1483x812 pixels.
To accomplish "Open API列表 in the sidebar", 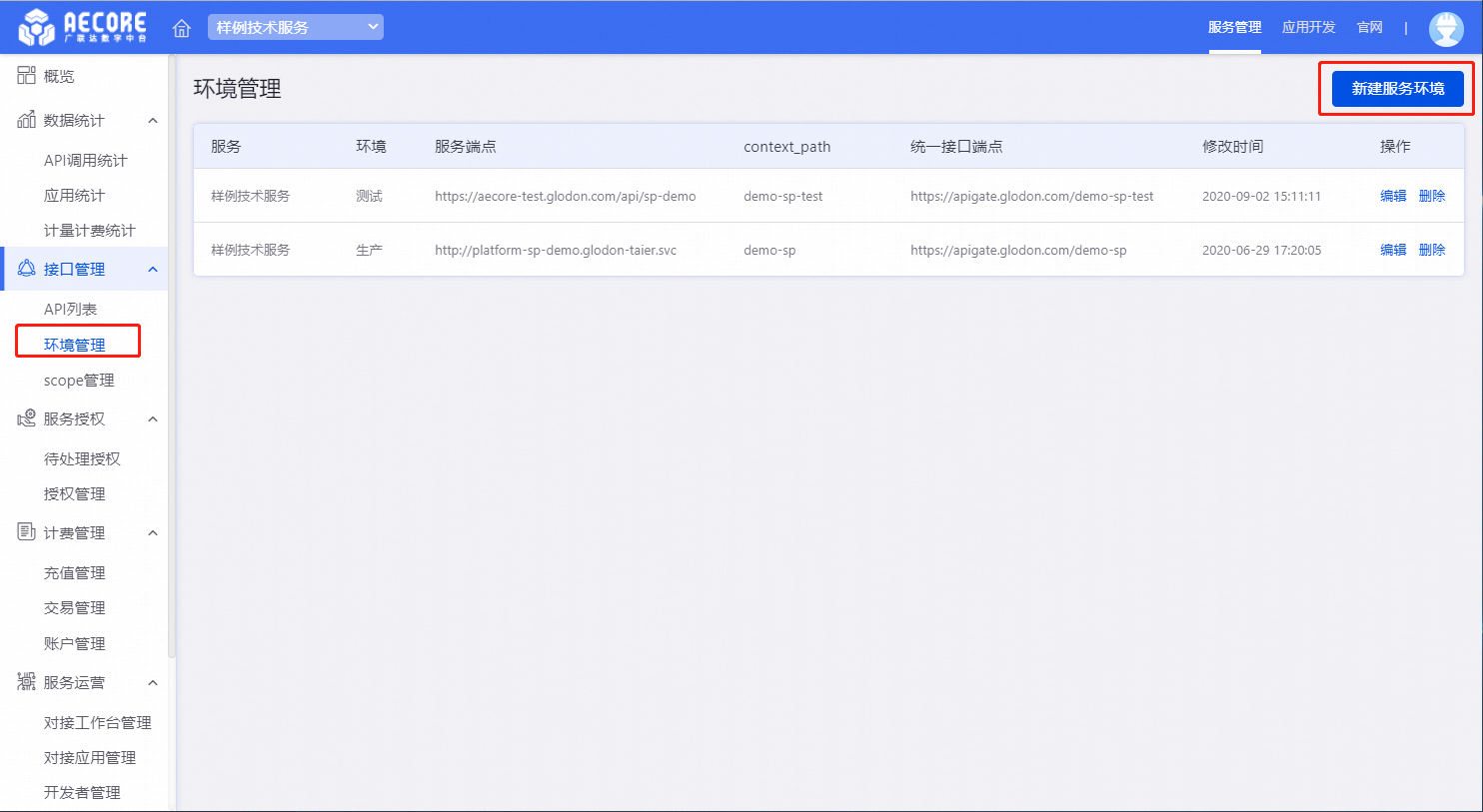I will (70, 309).
